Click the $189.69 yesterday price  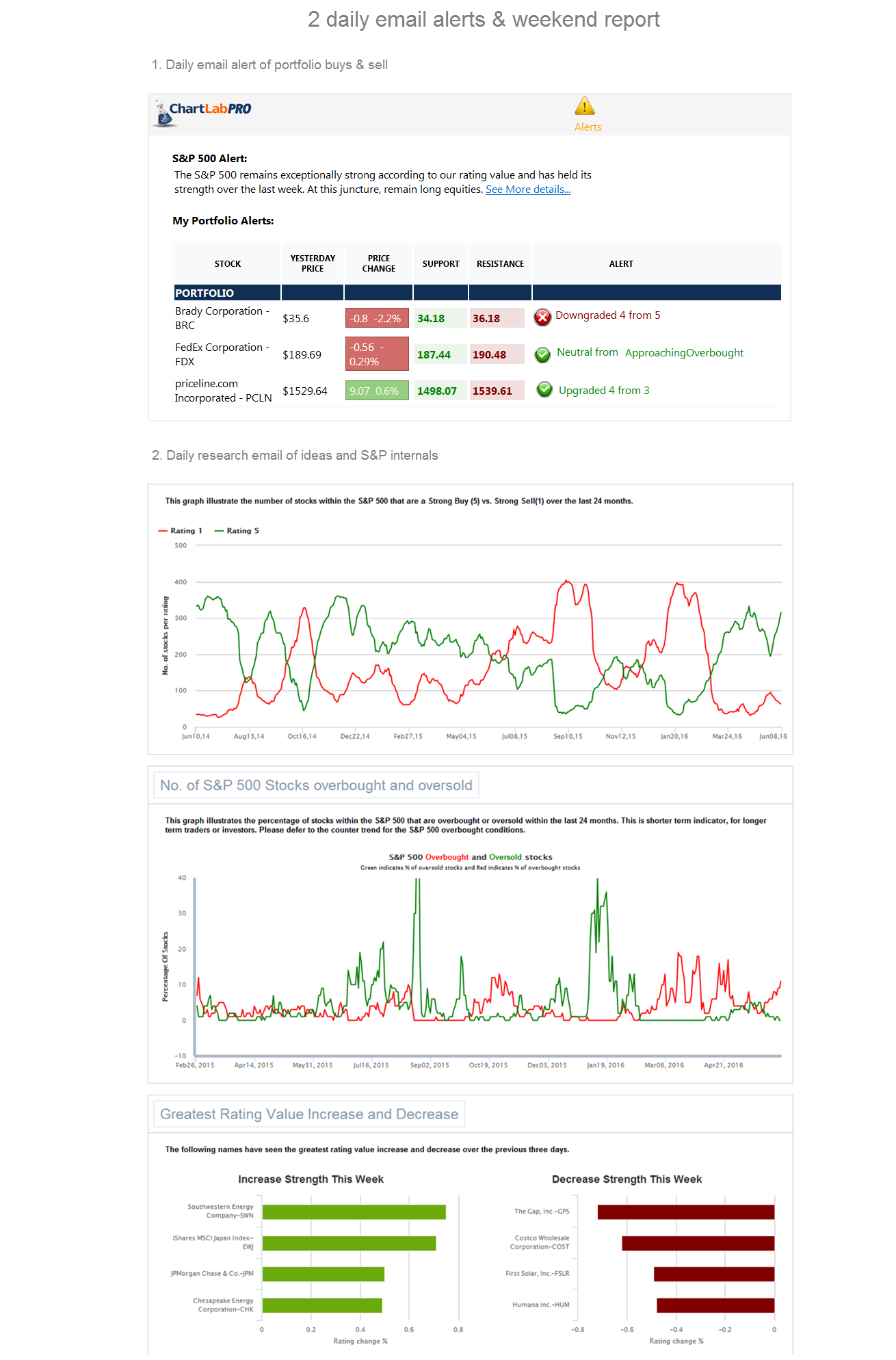pyautogui.click(x=302, y=355)
